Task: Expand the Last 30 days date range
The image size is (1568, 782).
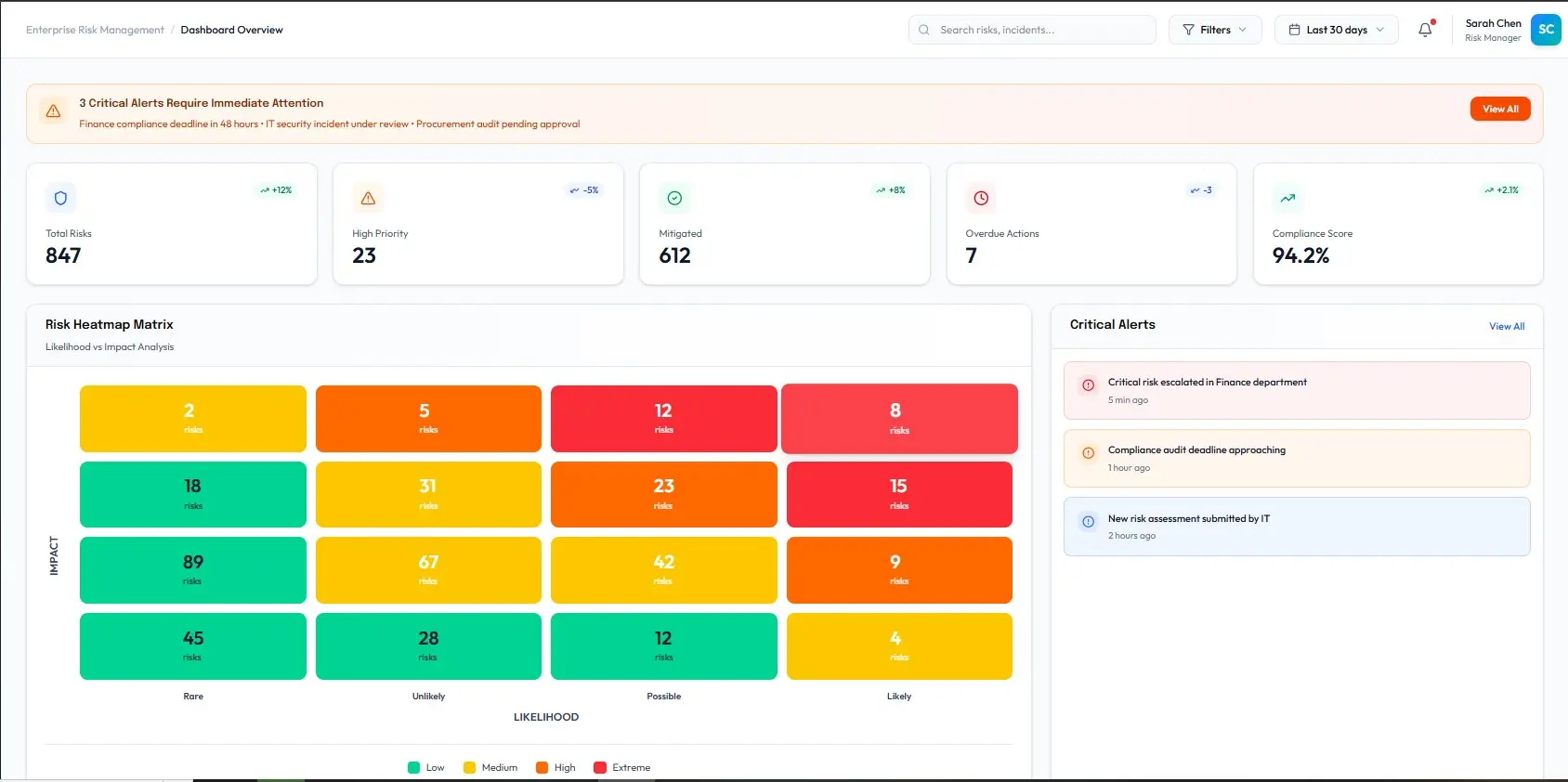Action: (1336, 30)
